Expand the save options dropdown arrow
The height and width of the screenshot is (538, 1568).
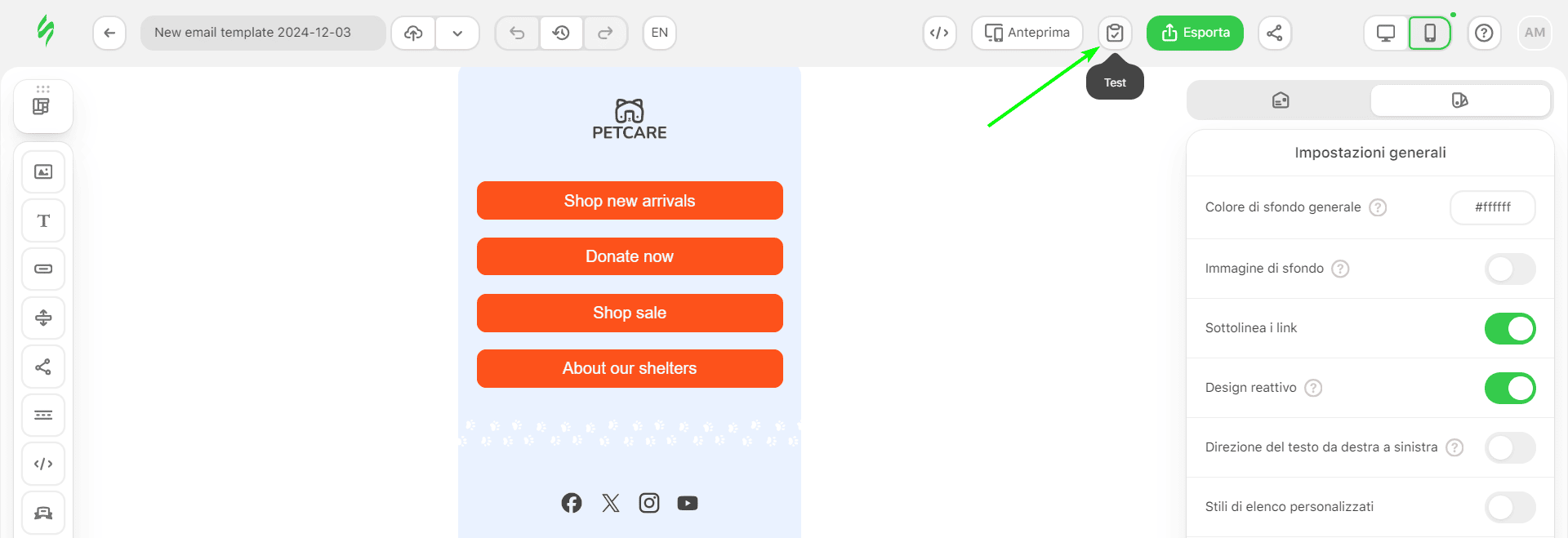tap(457, 33)
